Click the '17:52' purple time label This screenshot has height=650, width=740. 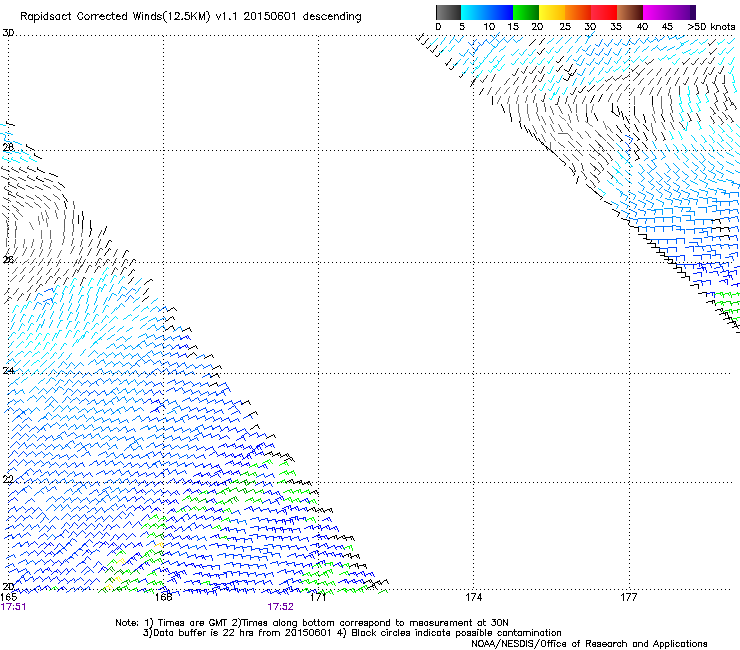click(280, 607)
